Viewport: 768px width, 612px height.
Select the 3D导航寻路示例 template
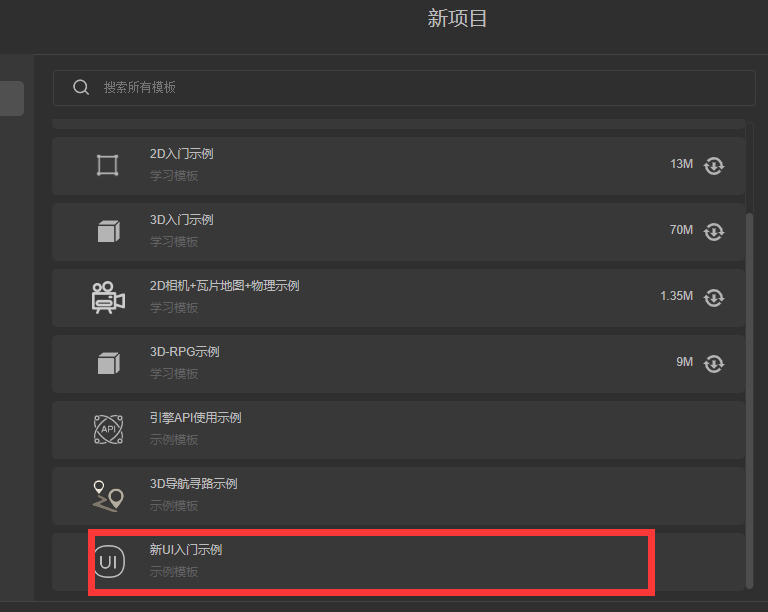coord(399,496)
